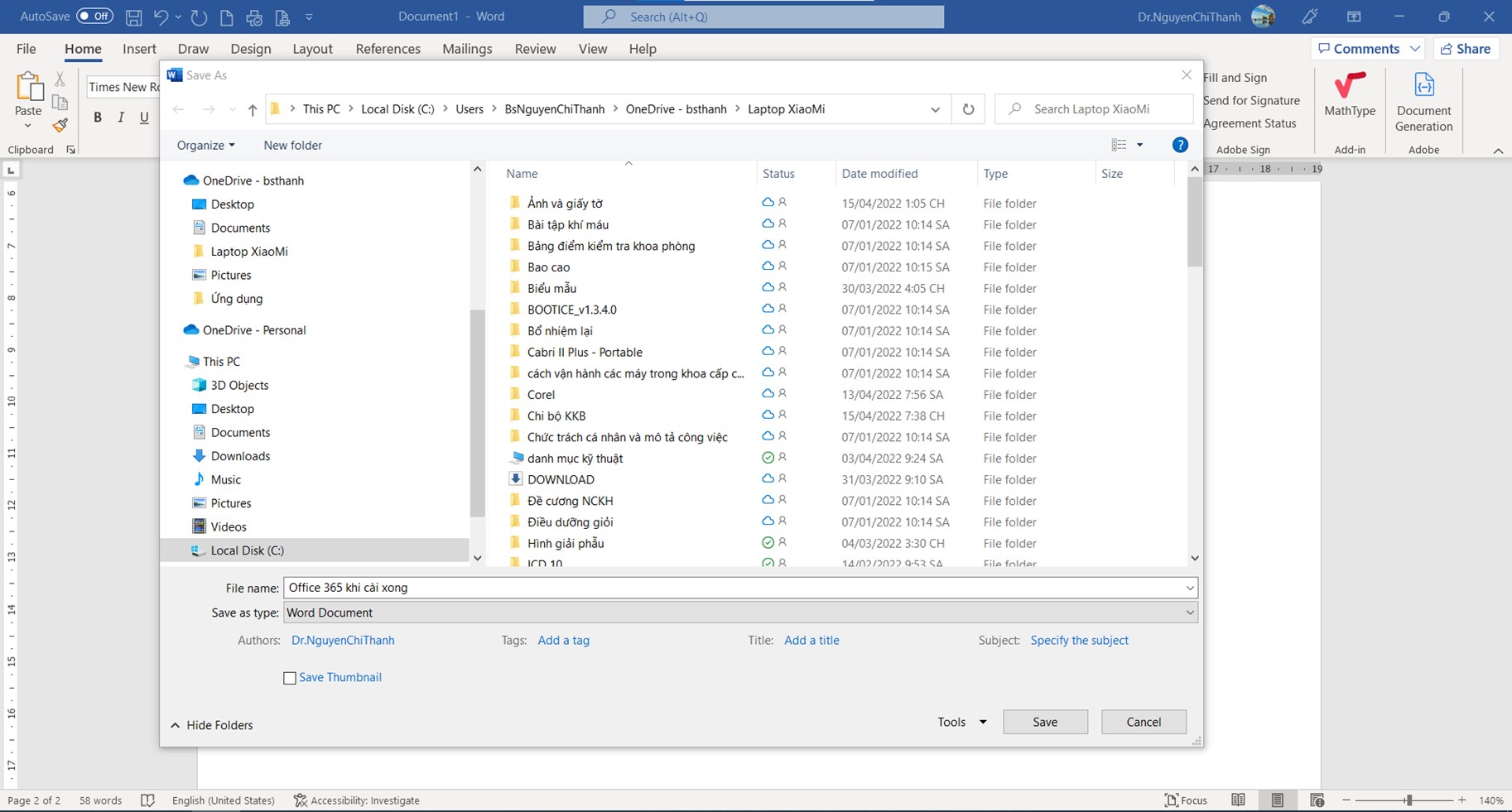
Task: Adjust the zoom slider in status bar
Action: [1408, 800]
